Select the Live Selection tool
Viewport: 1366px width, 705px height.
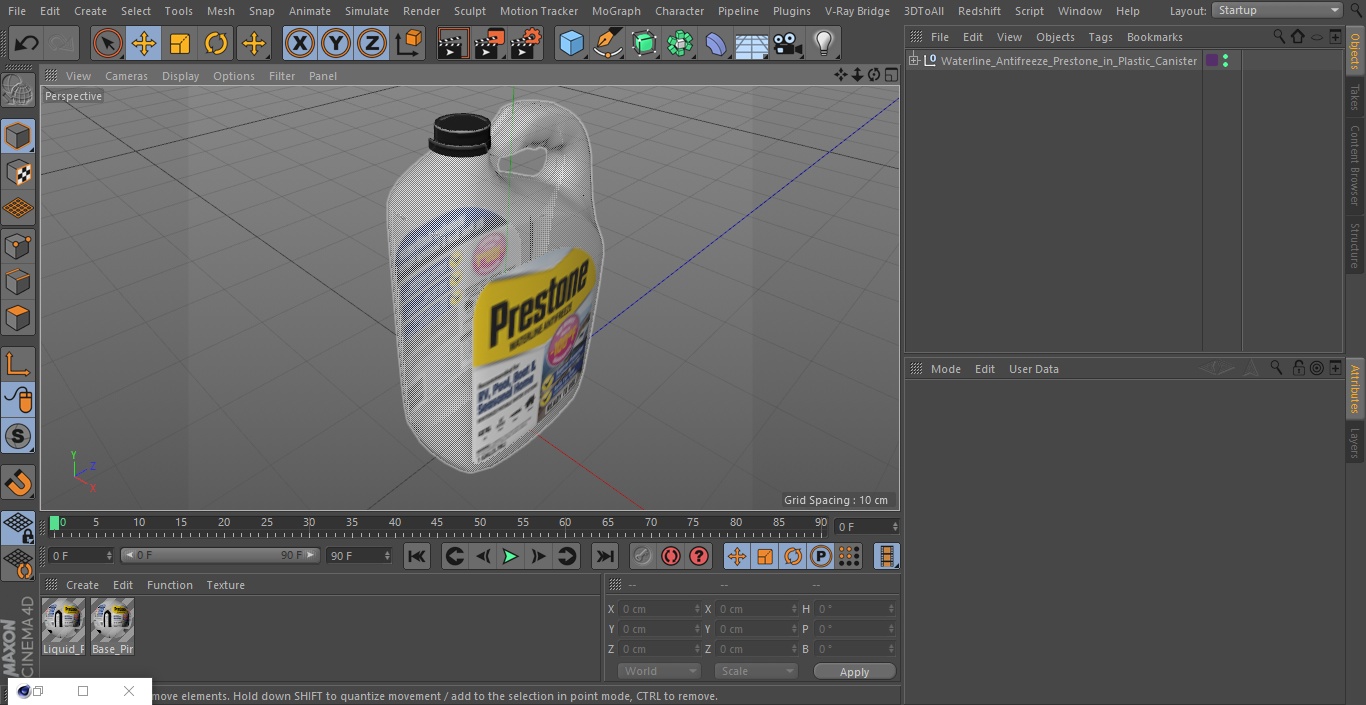tap(108, 43)
